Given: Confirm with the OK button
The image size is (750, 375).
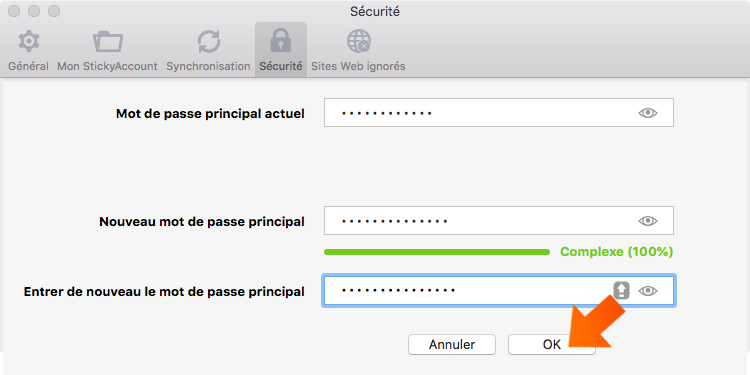Looking at the screenshot, I should pyautogui.click(x=551, y=344).
